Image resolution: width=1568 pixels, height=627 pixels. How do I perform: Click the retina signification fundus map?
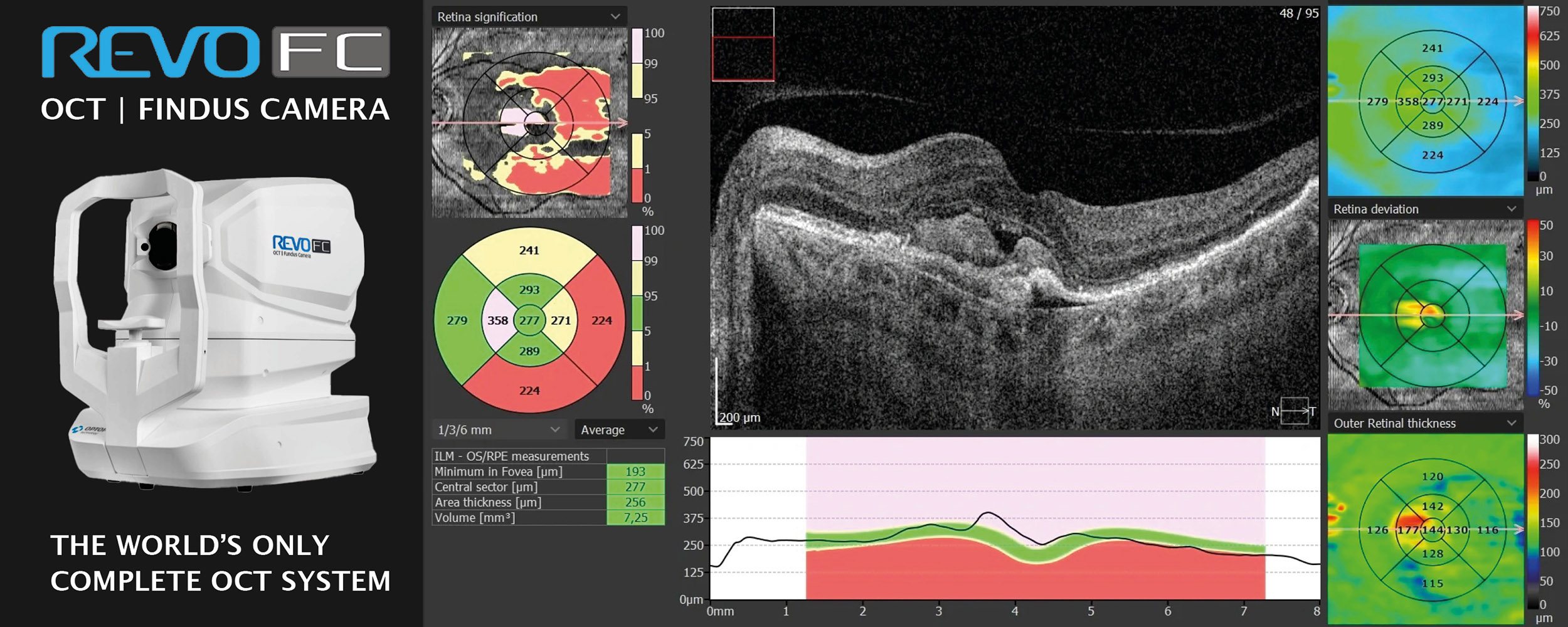(529, 123)
